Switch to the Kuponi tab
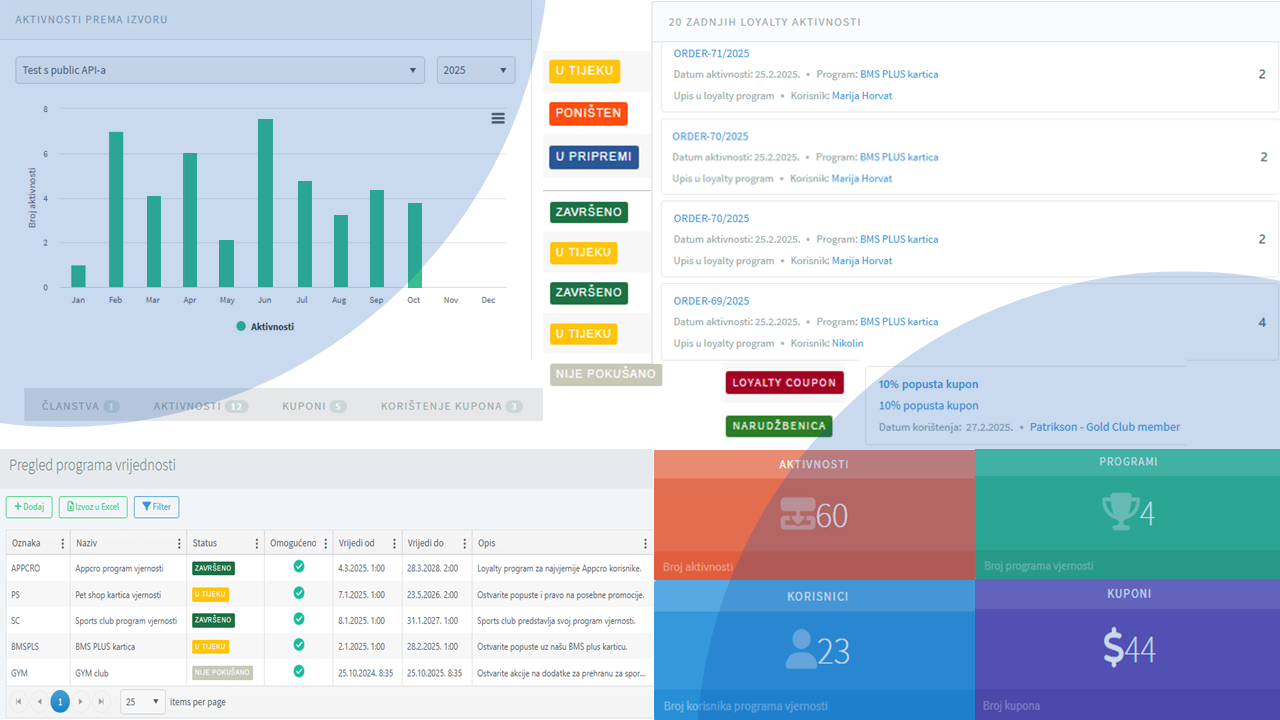The height and width of the screenshot is (720, 1280). click(x=314, y=406)
